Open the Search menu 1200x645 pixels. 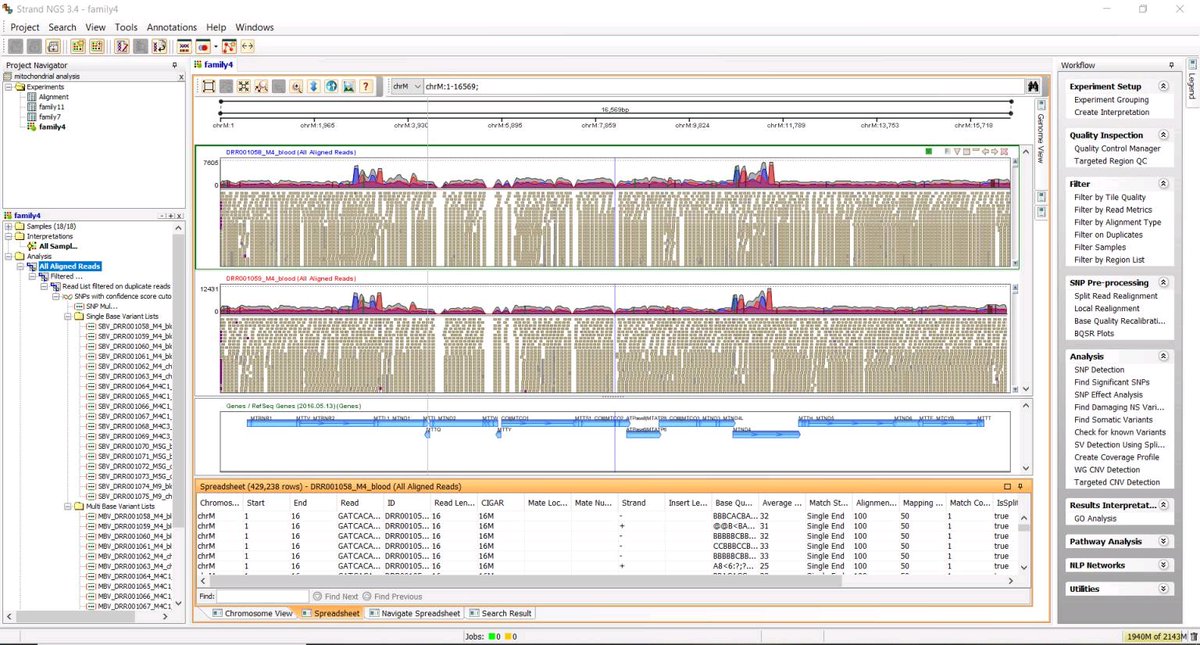click(62, 27)
